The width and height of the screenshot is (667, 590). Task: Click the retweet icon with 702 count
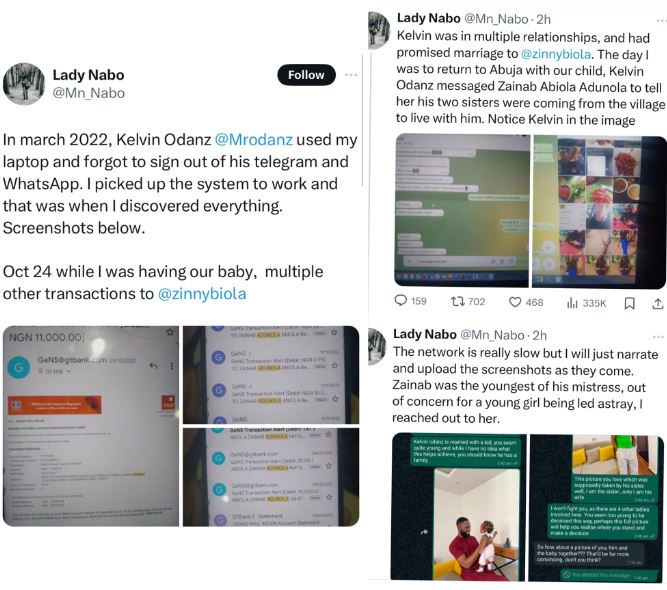(x=458, y=302)
